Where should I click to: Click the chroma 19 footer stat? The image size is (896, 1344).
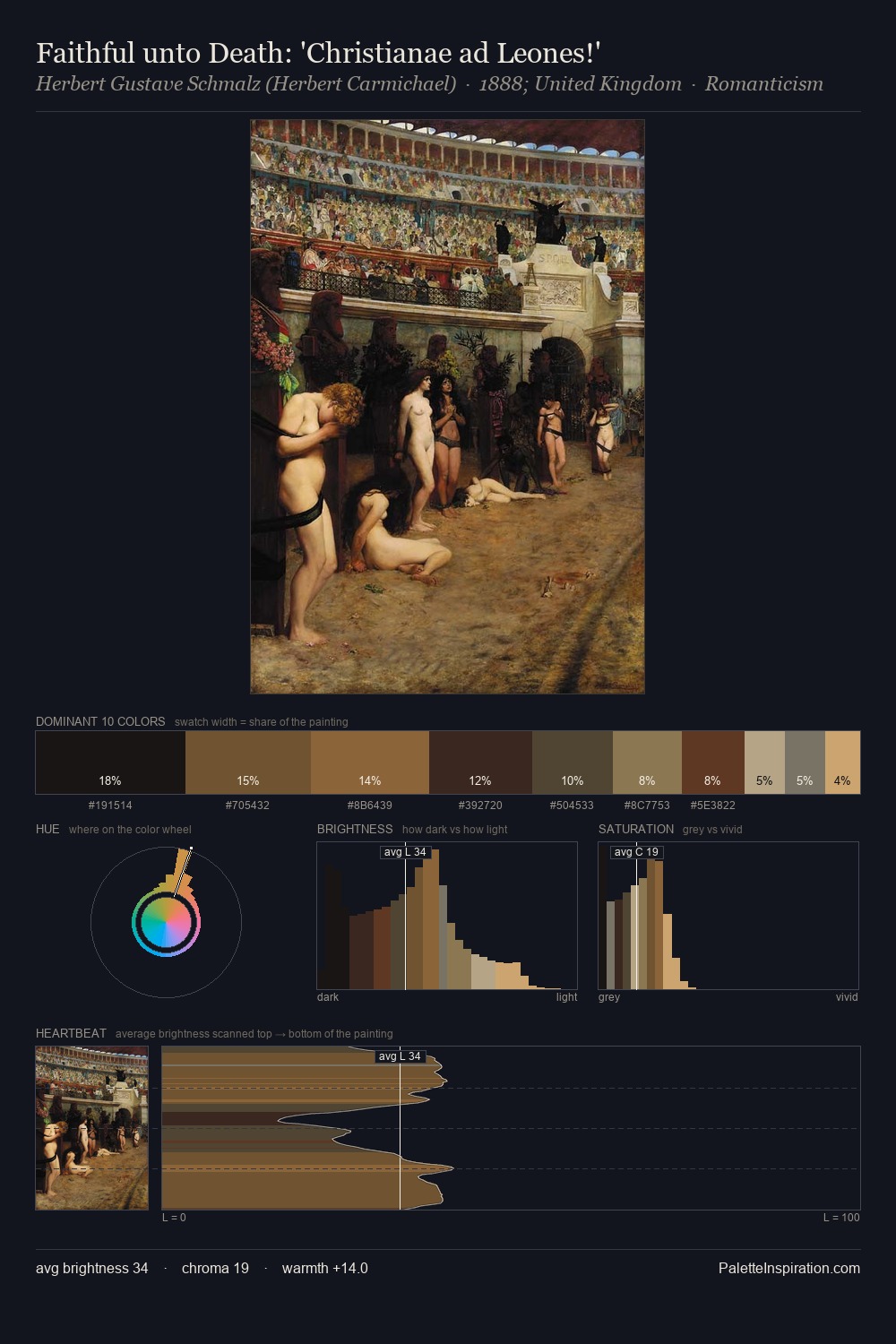coord(215,1268)
